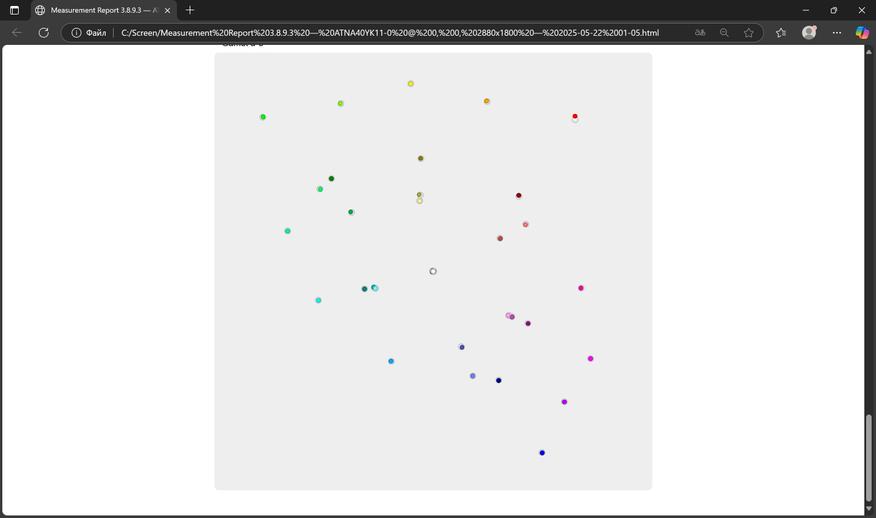The width and height of the screenshot is (876, 518).
Task: Click the lower magenta right-side point
Action: tap(591, 359)
